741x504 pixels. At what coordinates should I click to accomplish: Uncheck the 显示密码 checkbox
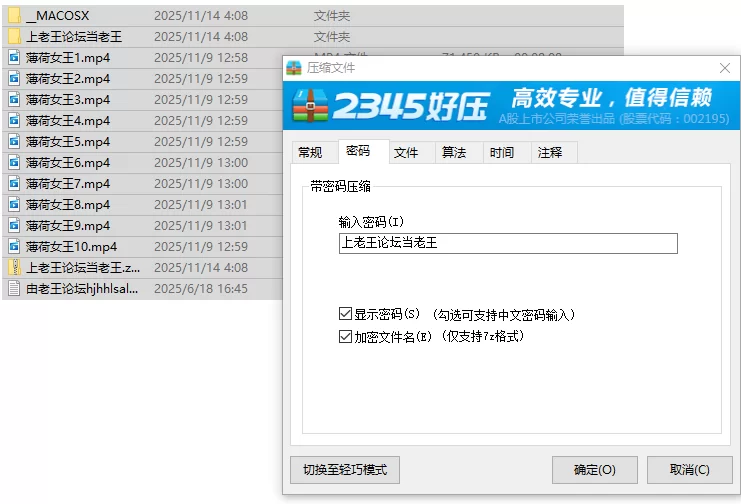pyautogui.click(x=346, y=315)
